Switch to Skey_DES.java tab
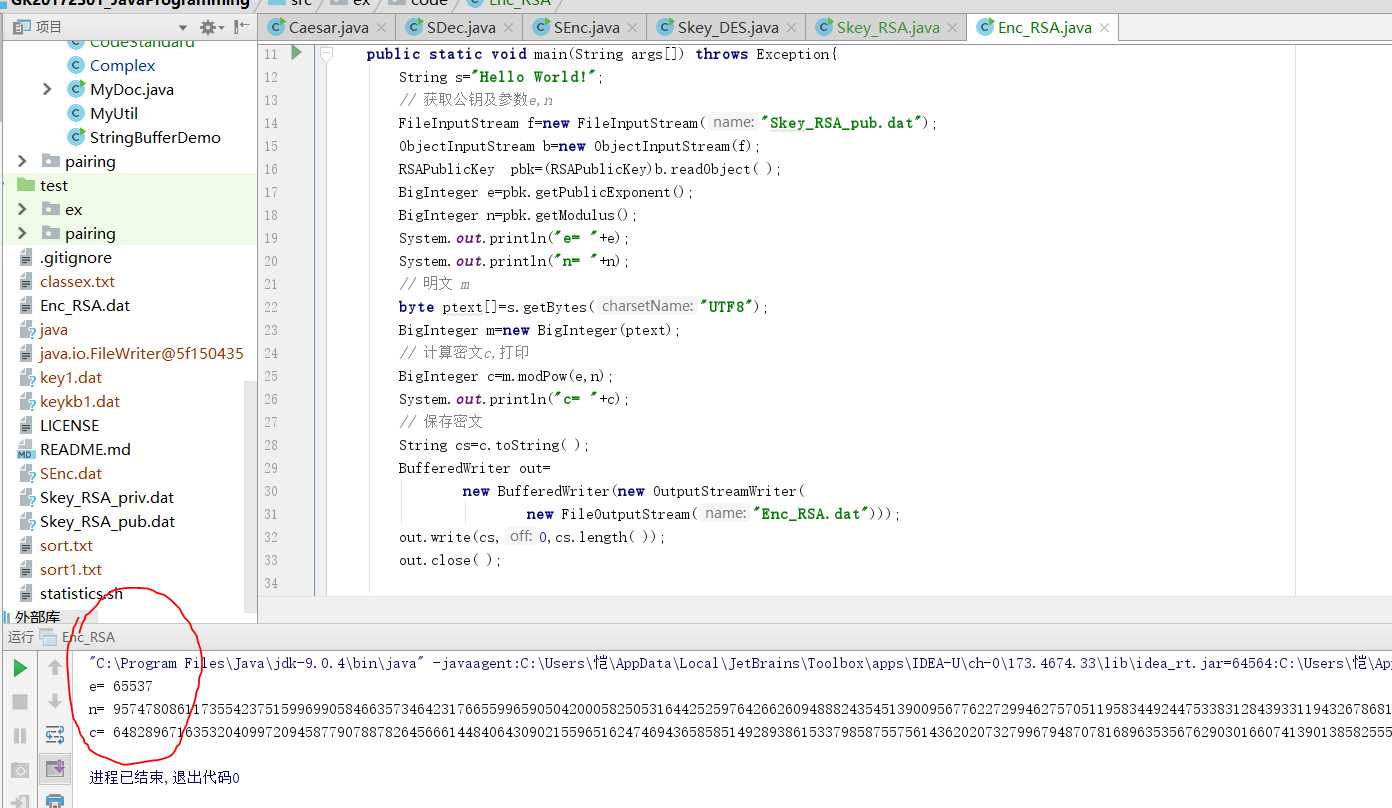 [x=727, y=27]
